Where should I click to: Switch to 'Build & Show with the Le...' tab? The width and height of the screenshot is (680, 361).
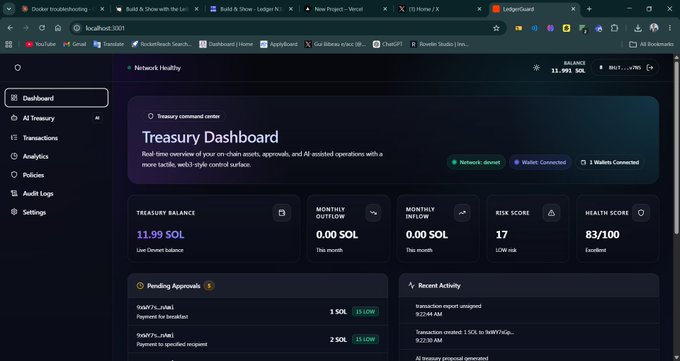click(x=156, y=9)
